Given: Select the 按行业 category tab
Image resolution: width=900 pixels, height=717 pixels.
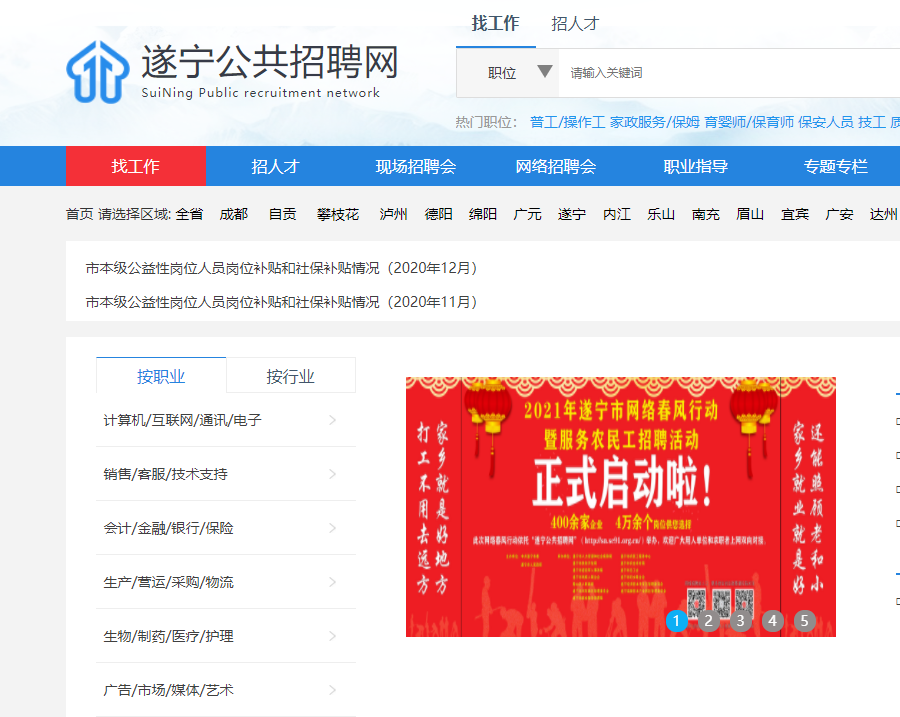Looking at the screenshot, I should [290, 376].
